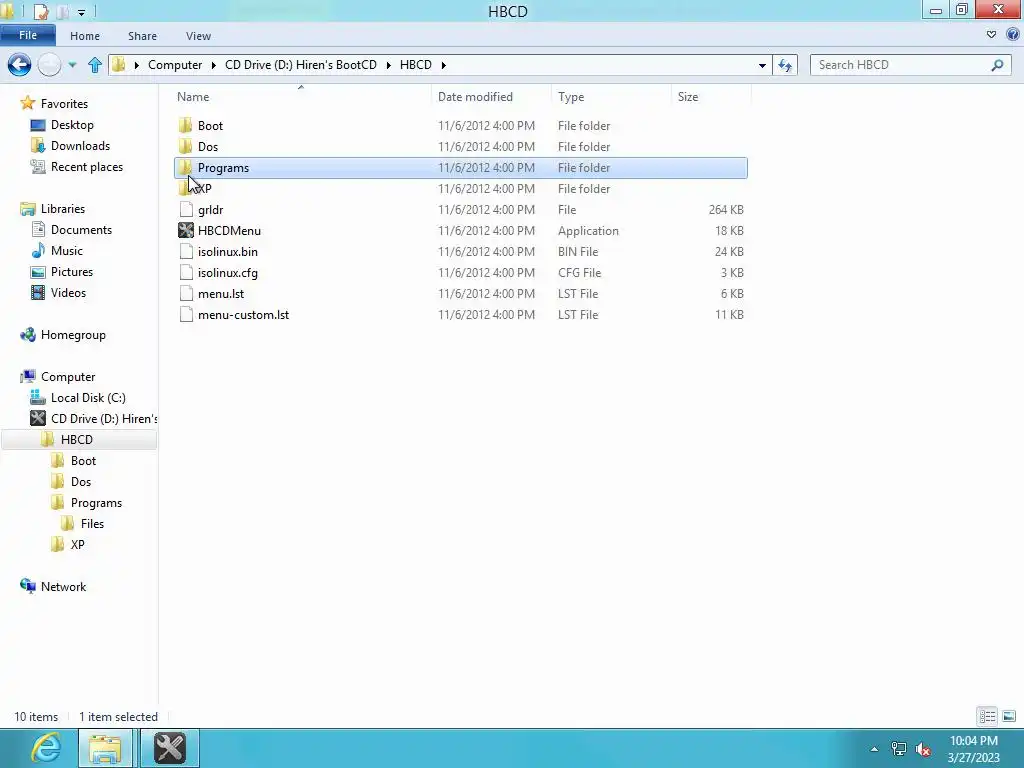The image size is (1024, 768).
Task: Open the address bar history dropdown
Action: pyautogui.click(x=761, y=65)
